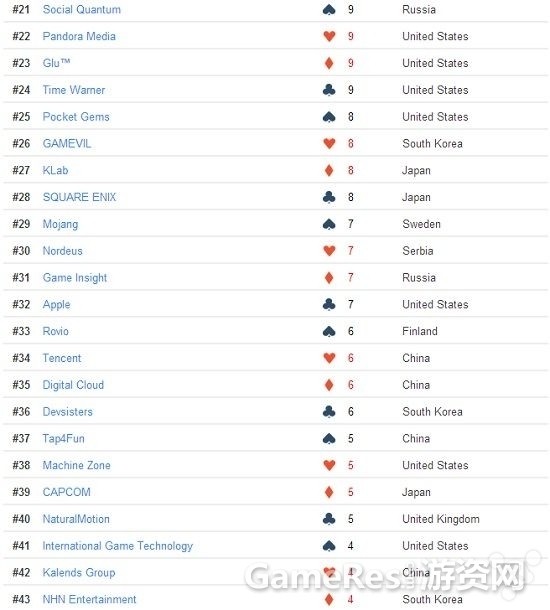The image size is (550, 610).
Task: Click the diamond icon in the CAPCOM row
Action: click(x=329, y=492)
